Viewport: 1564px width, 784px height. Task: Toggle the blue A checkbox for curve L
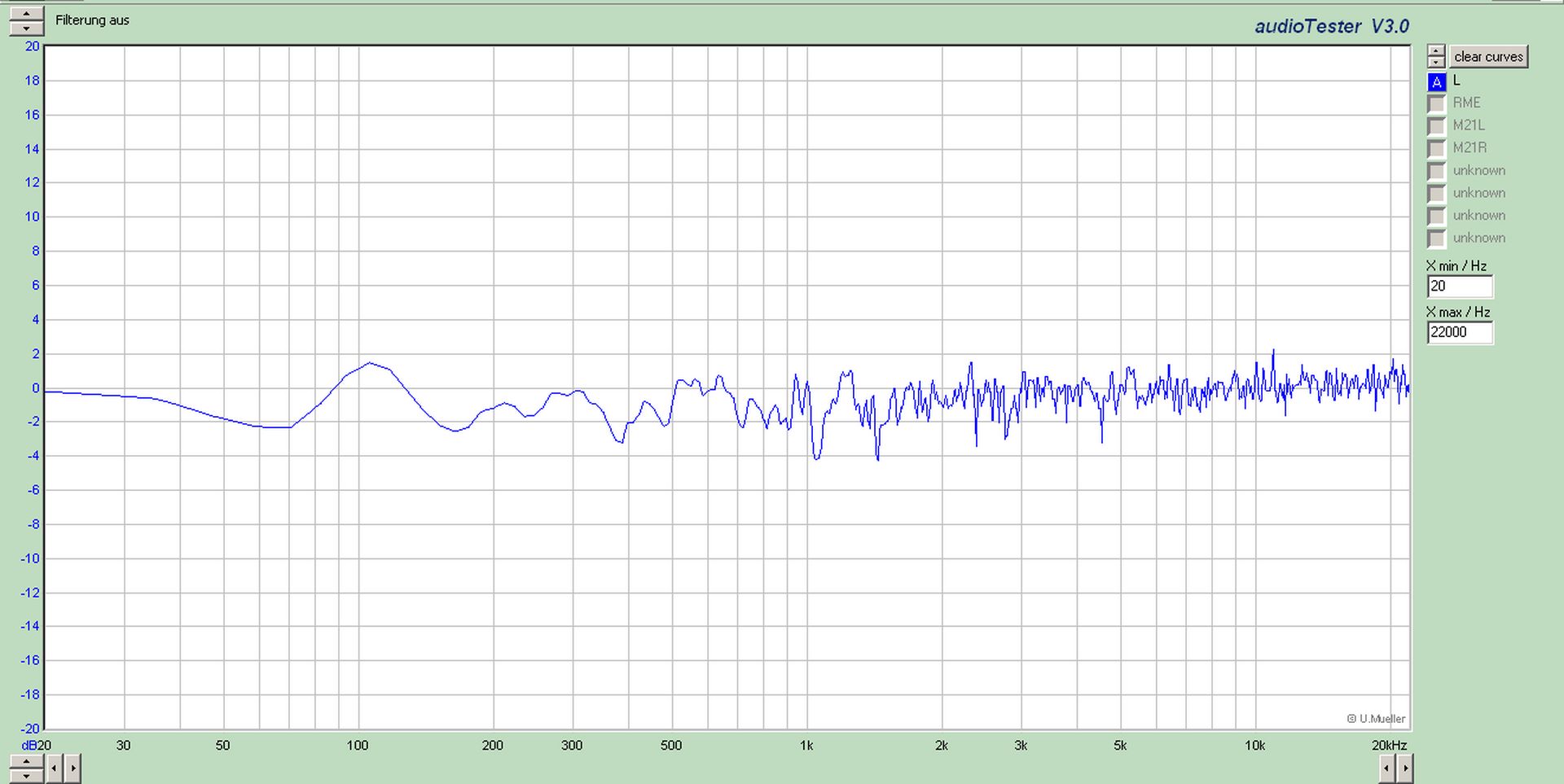tap(1437, 81)
